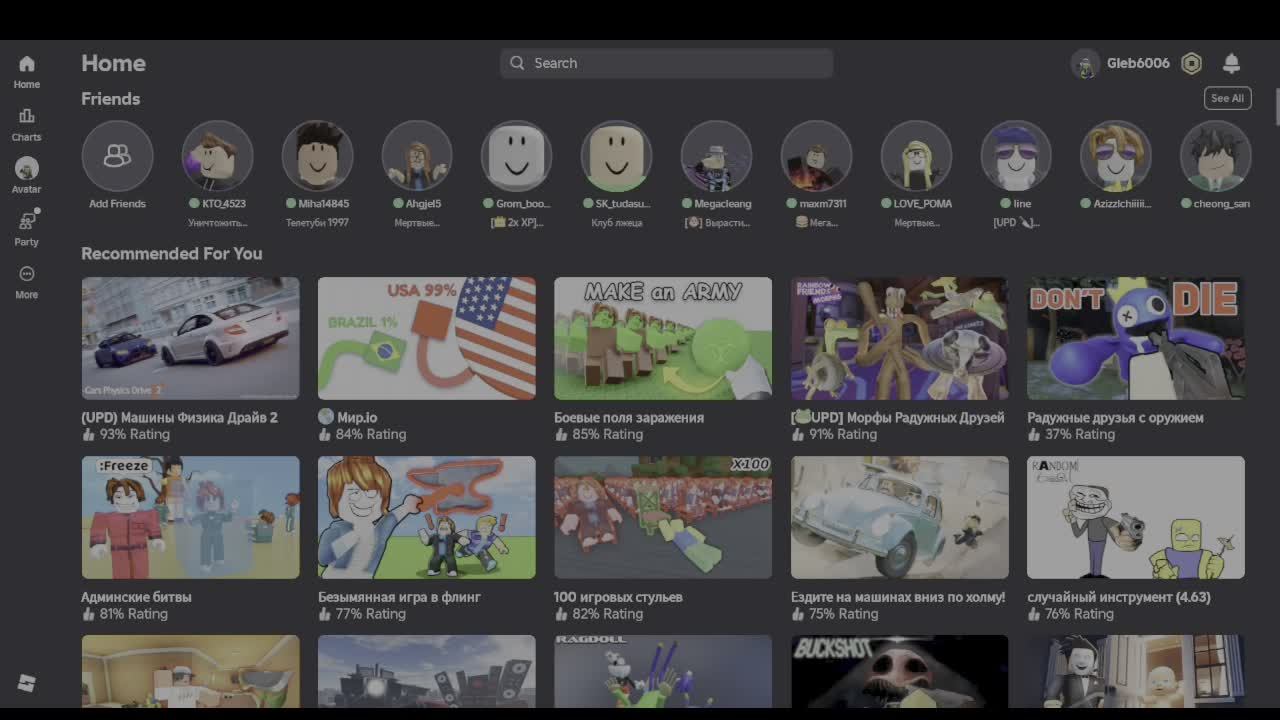Click the Клуб лжеца status text
The width and height of the screenshot is (1280, 720).
coord(616,222)
